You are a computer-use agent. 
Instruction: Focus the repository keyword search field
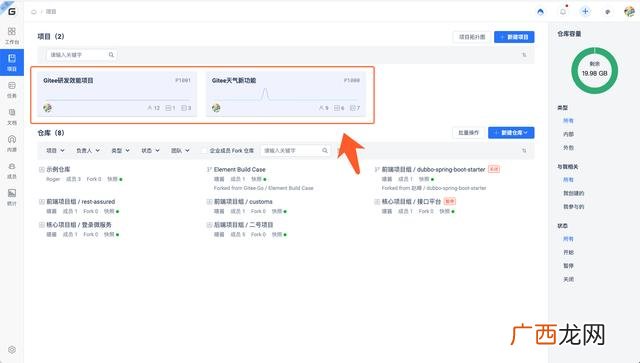pyautogui.click(x=296, y=151)
